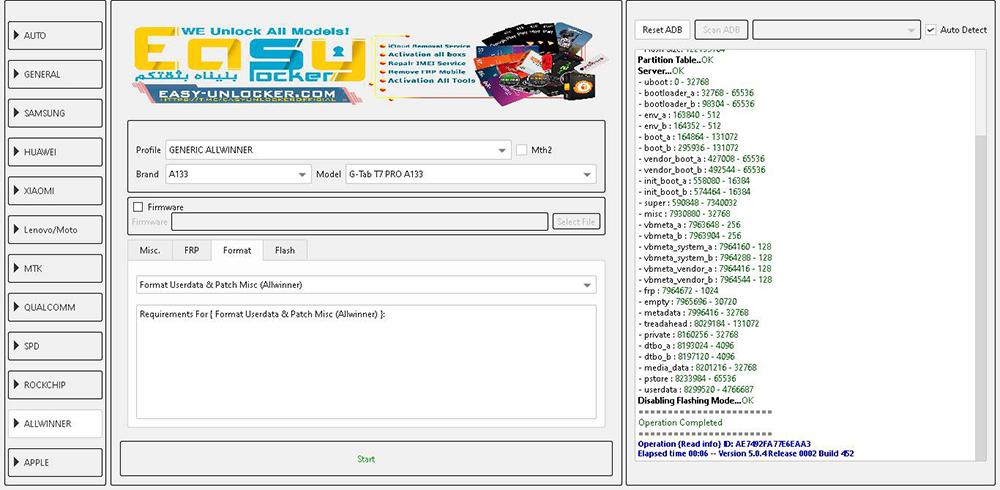Expand the XIAOMI category
Image resolution: width=1000 pixels, height=490 pixels.
55,191
